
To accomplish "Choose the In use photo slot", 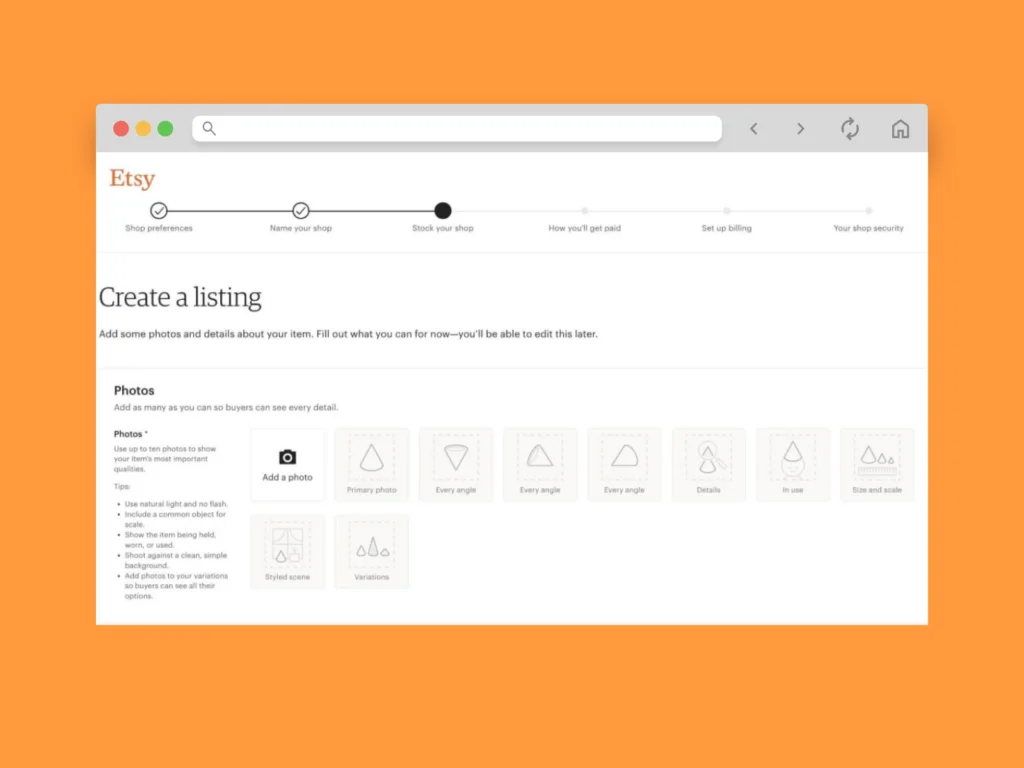I will [x=792, y=462].
